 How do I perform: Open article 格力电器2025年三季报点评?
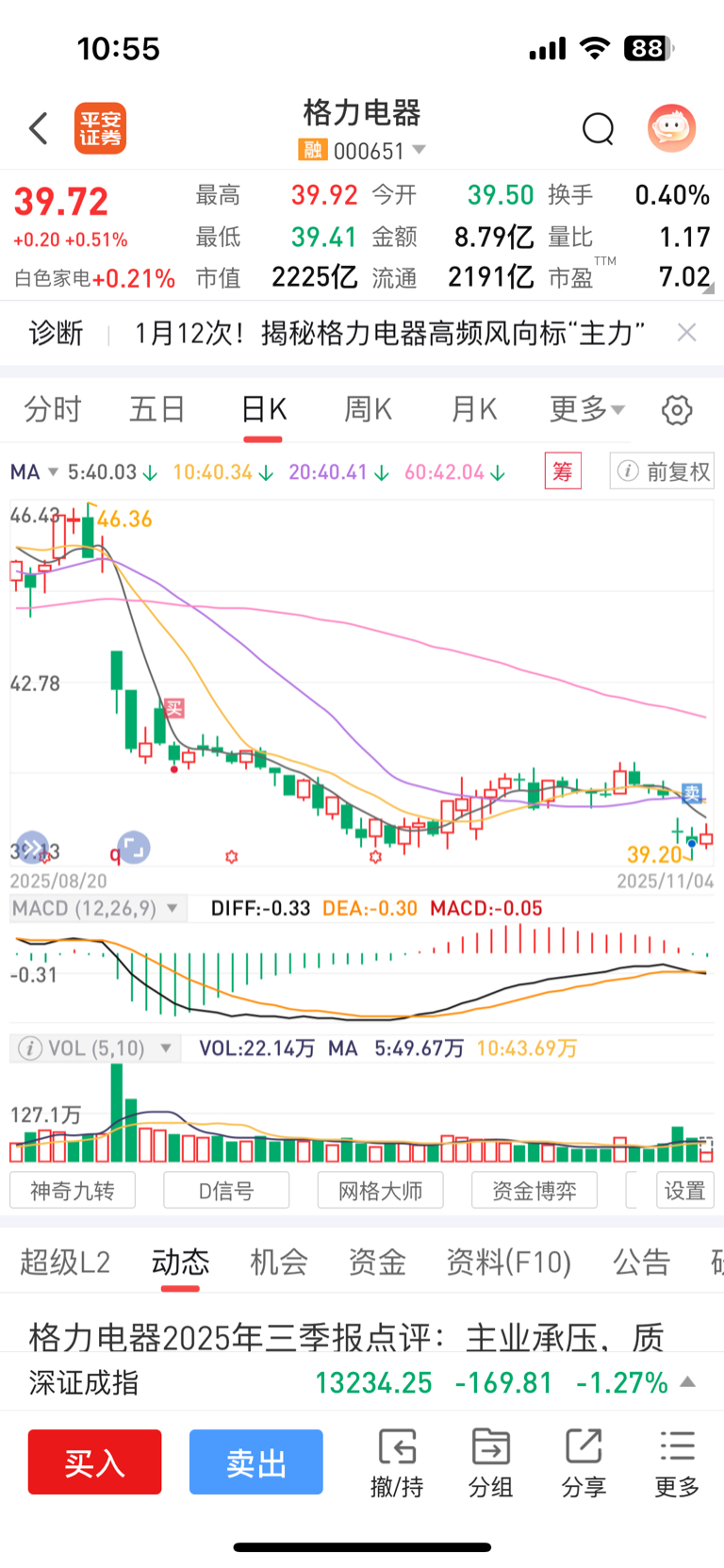pyautogui.click(x=346, y=1337)
